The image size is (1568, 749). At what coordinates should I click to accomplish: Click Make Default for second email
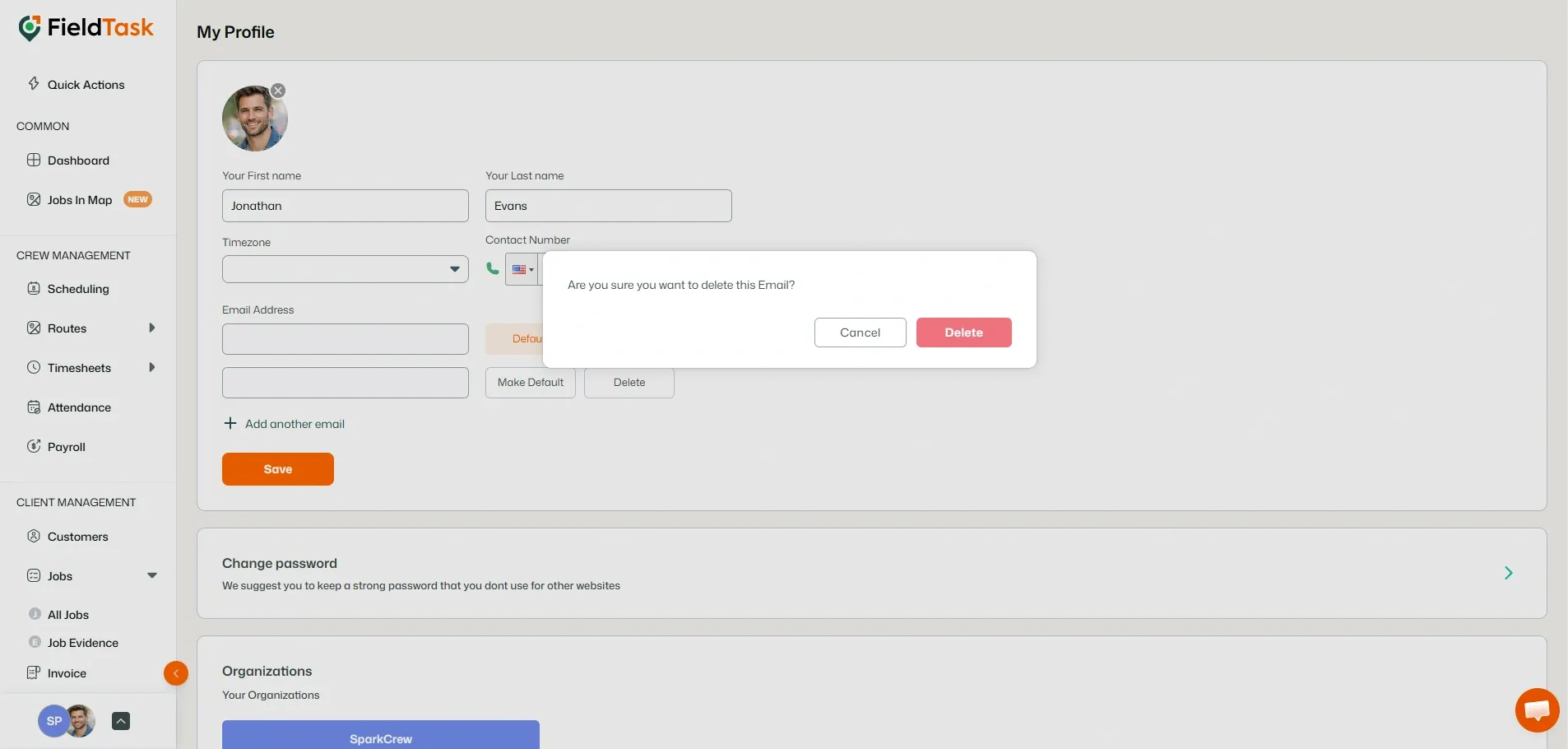pyautogui.click(x=531, y=383)
